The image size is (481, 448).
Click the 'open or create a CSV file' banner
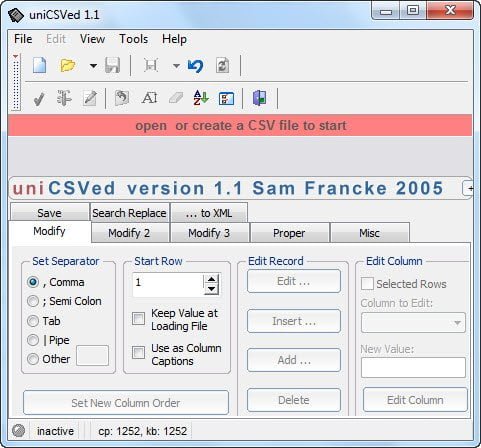(x=240, y=125)
